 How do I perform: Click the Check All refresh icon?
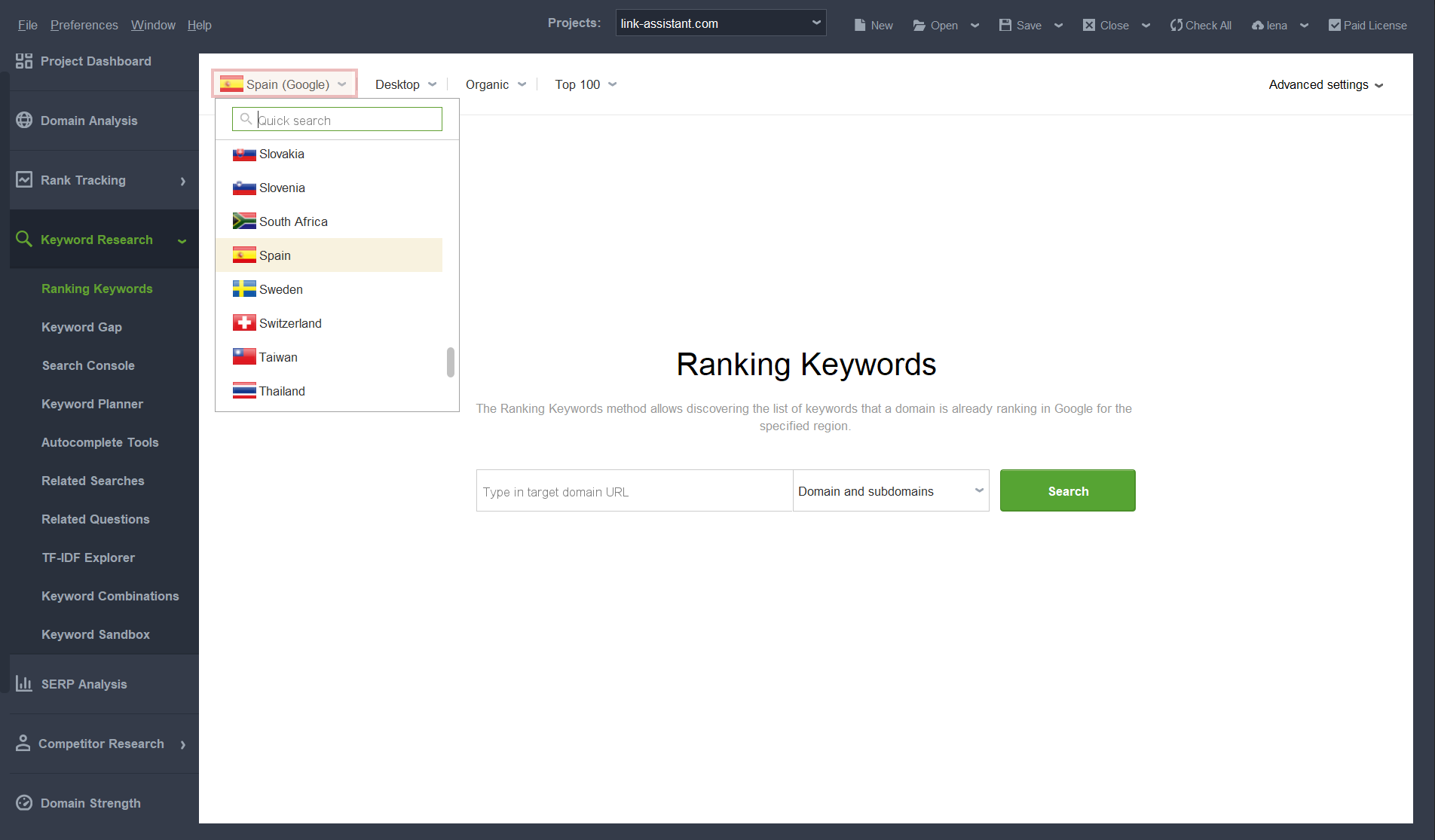click(x=1176, y=25)
